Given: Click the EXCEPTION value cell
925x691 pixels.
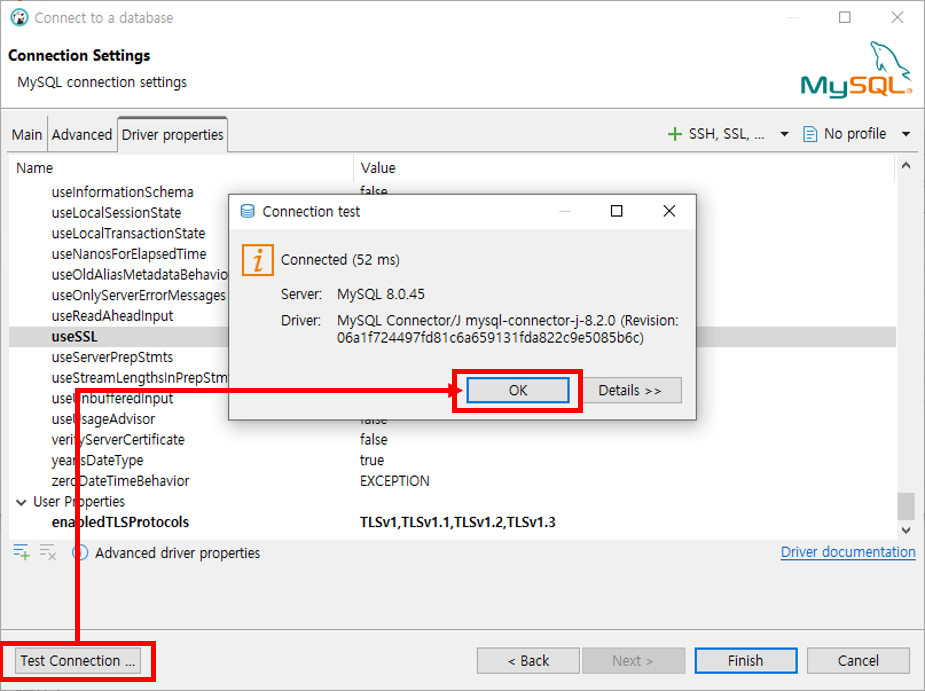Looking at the screenshot, I should [395, 482].
